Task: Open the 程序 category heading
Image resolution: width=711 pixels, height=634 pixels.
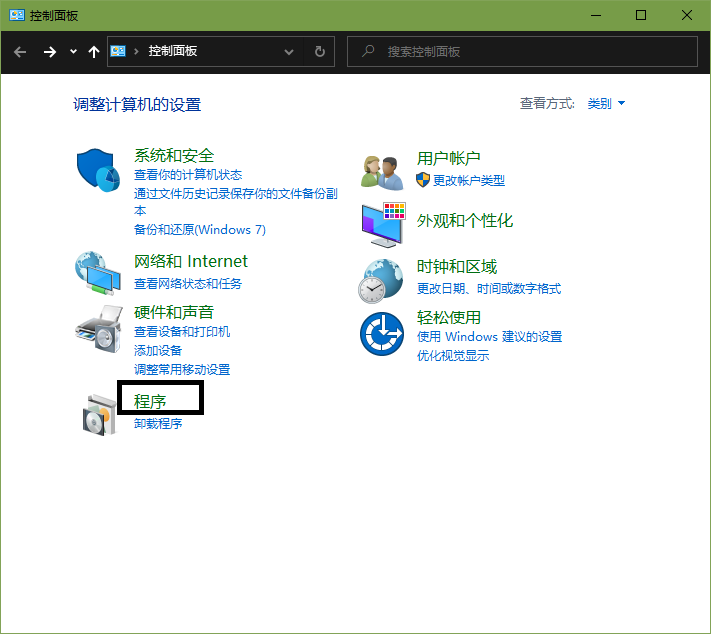Action: tap(150, 401)
